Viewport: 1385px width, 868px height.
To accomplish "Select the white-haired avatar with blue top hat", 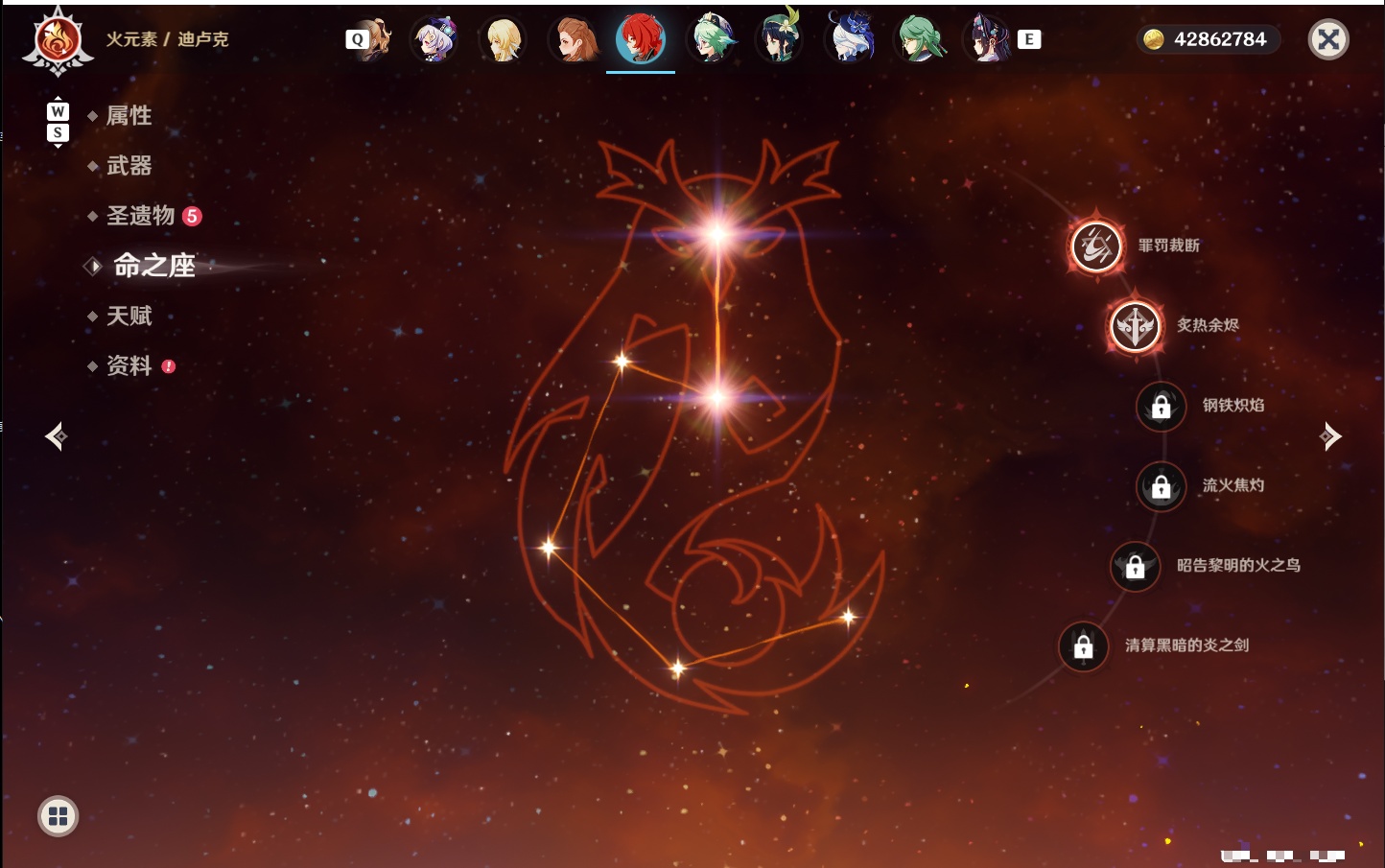I will pos(851,40).
